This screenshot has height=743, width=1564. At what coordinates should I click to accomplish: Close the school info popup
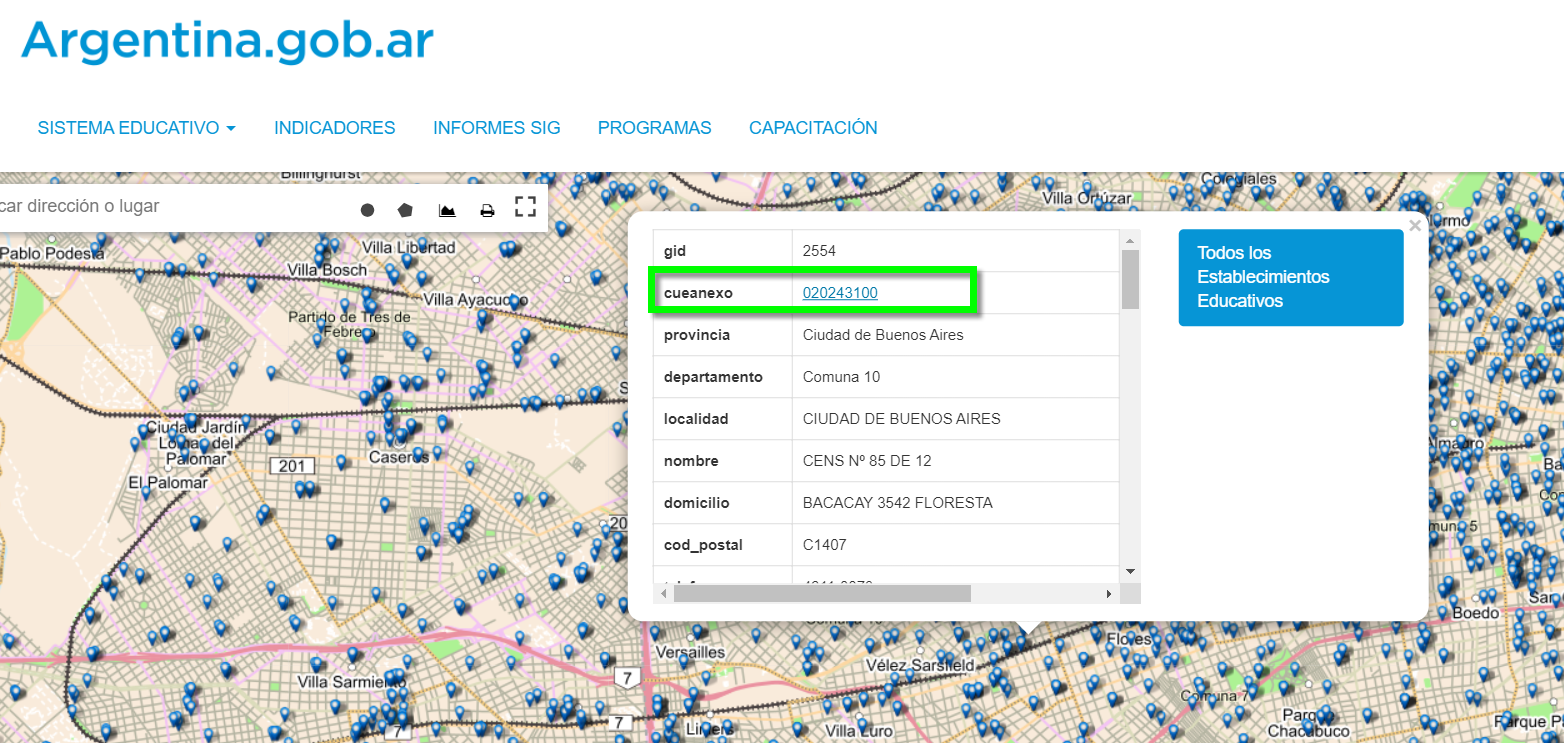coord(1414,226)
